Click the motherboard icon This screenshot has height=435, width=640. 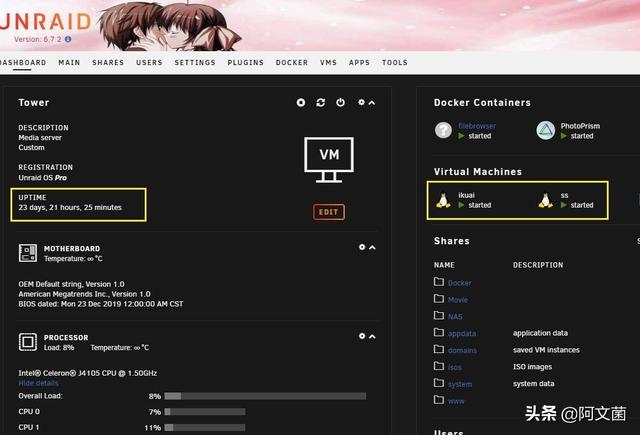click(28, 253)
